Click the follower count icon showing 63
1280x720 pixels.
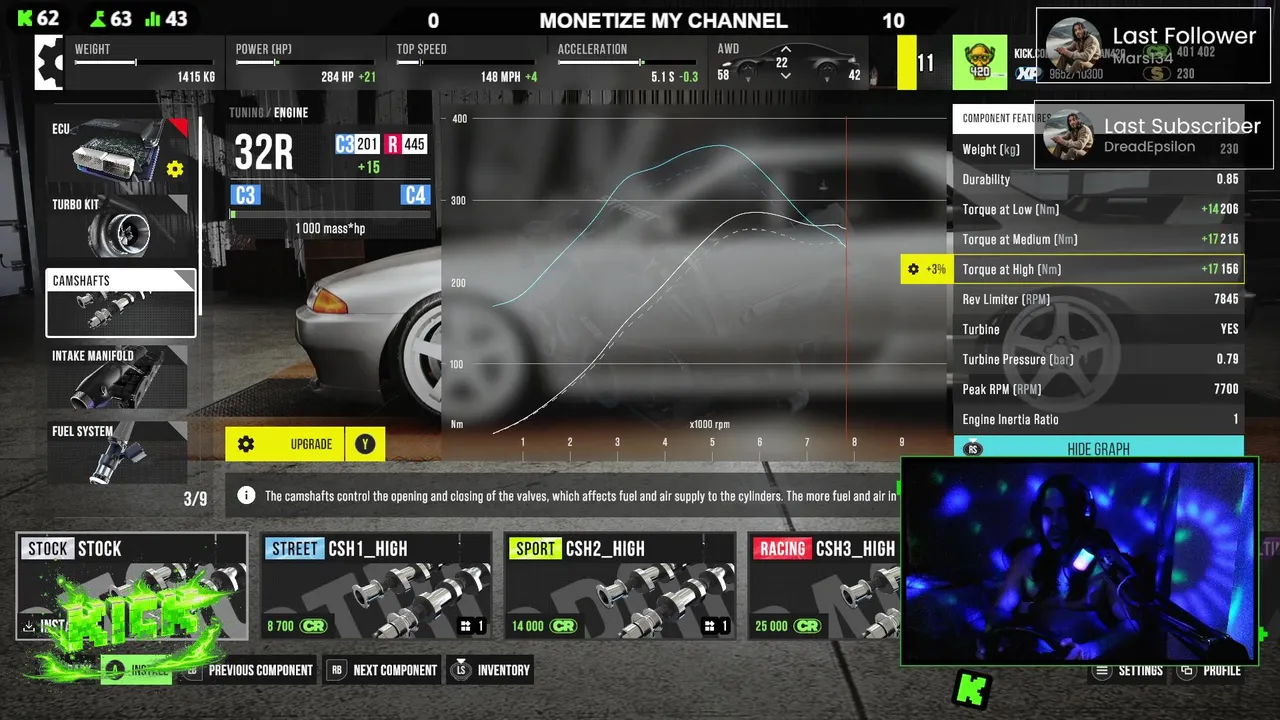pyautogui.click(x=97, y=18)
